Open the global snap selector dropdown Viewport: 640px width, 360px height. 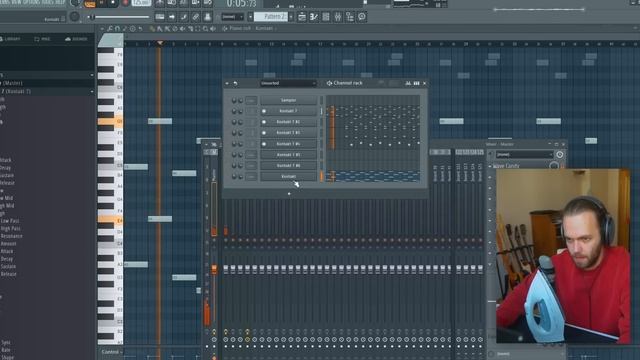click(232, 17)
